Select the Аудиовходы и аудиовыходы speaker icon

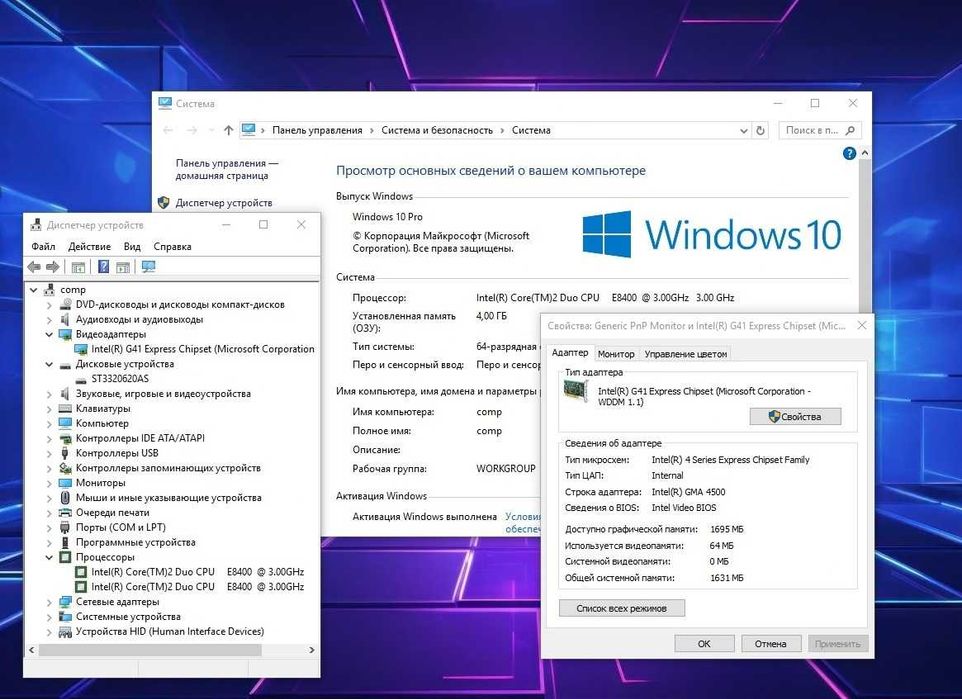pos(65,319)
